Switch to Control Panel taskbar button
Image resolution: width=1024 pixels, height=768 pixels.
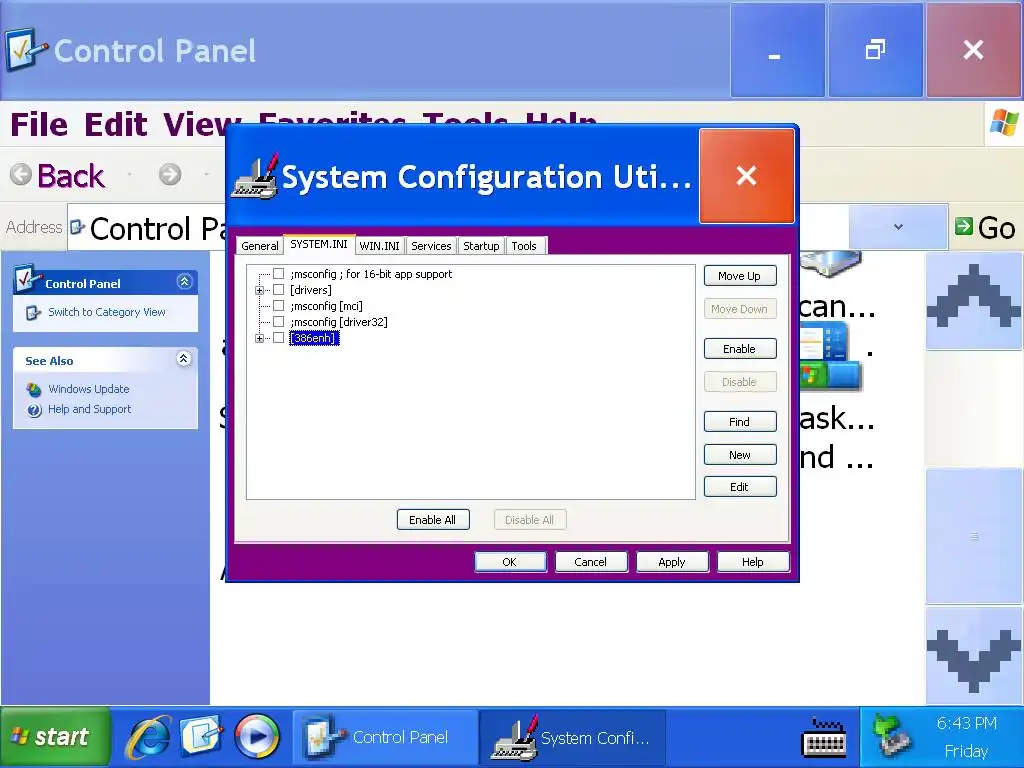point(385,737)
